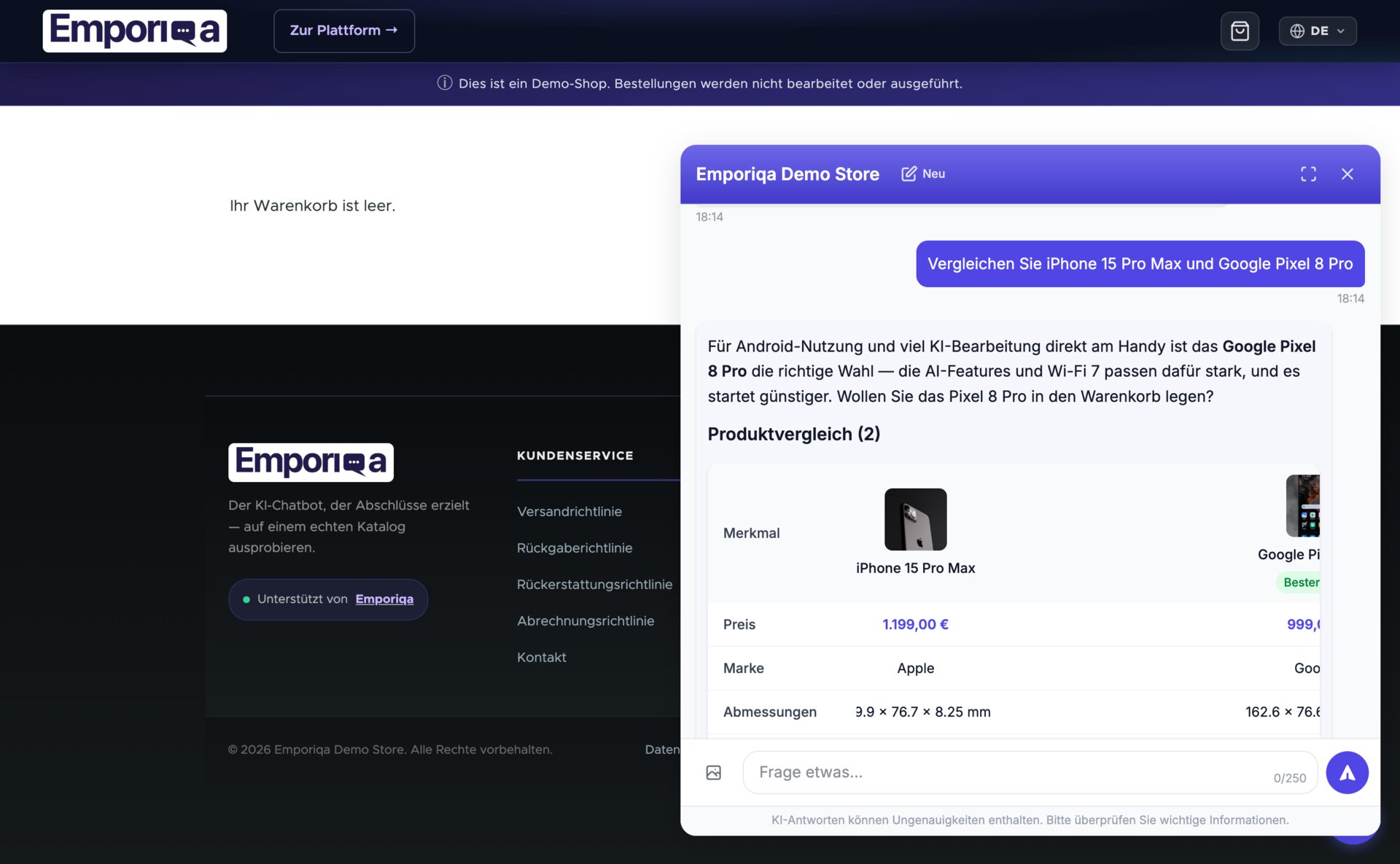Open the DE language dropdown

click(1318, 31)
